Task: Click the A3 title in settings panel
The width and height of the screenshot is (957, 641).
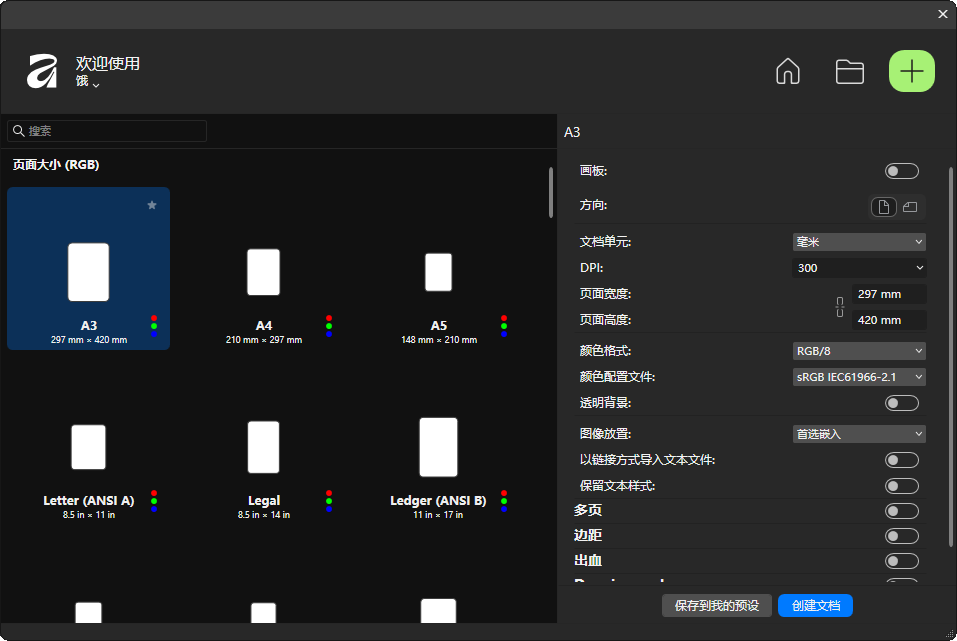Action: click(x=572, y=132)
